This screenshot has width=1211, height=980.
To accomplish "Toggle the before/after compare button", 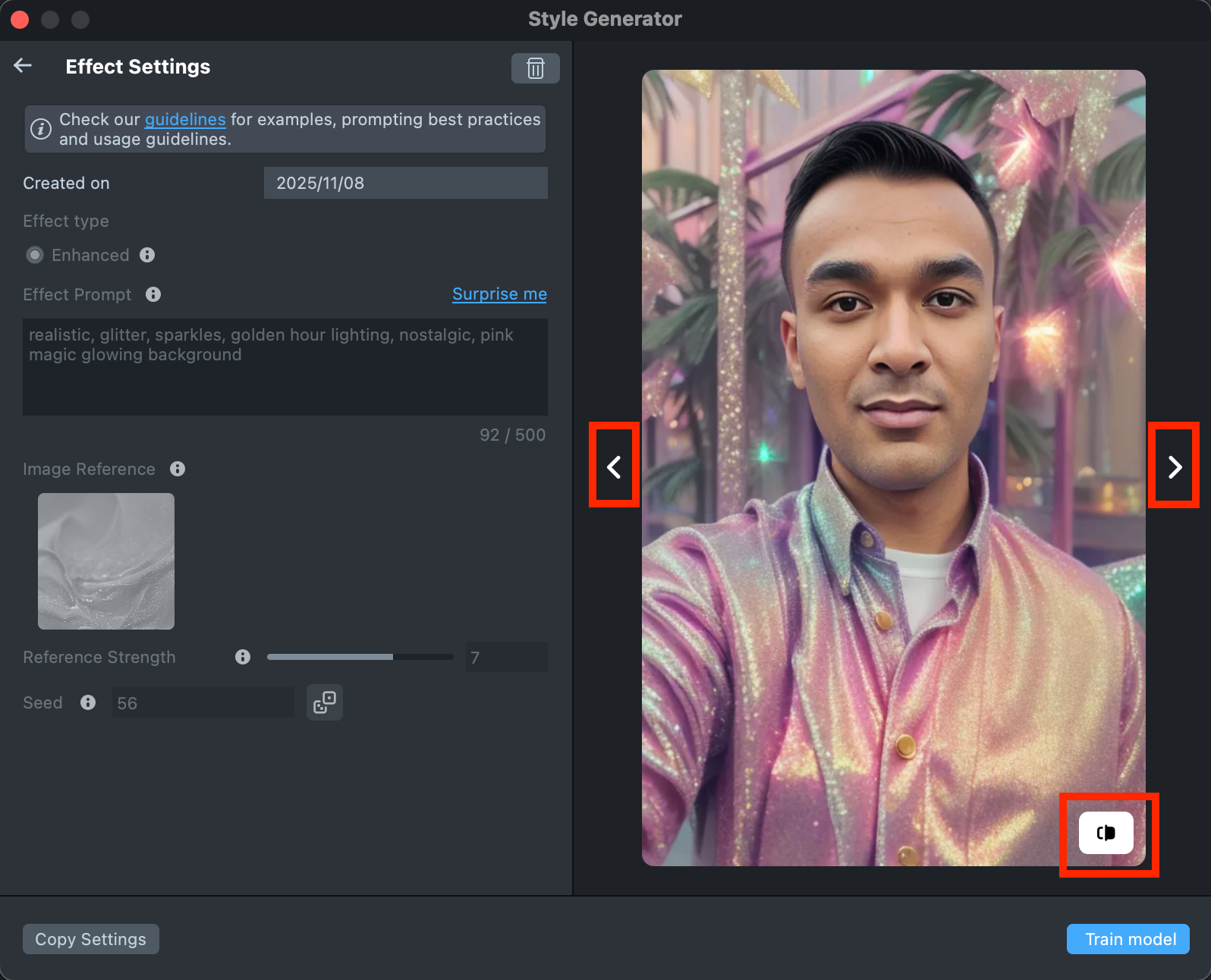I will click(x=1106, y=833).
